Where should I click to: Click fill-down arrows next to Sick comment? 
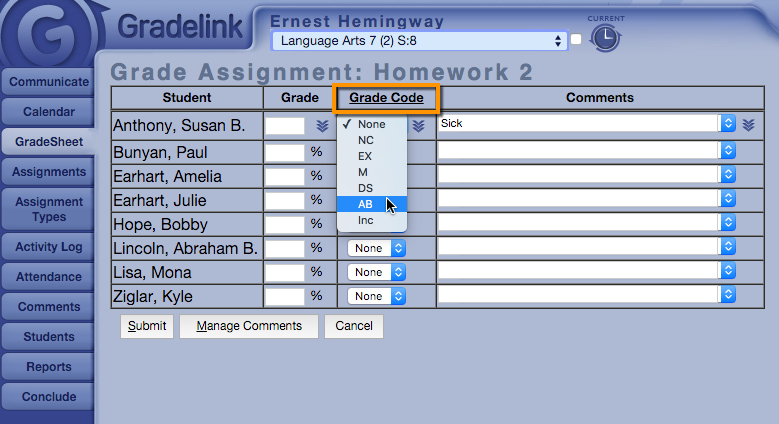point(748,124)
